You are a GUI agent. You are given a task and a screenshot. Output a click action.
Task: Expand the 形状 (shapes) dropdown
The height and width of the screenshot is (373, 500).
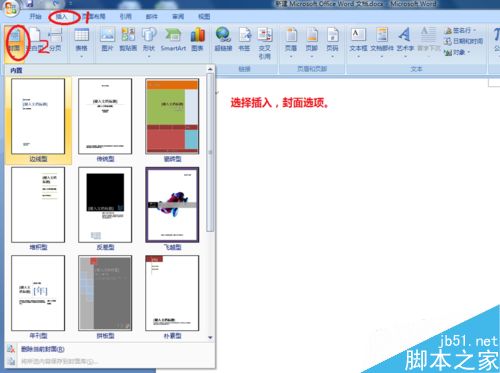click(x=149, y=43)
